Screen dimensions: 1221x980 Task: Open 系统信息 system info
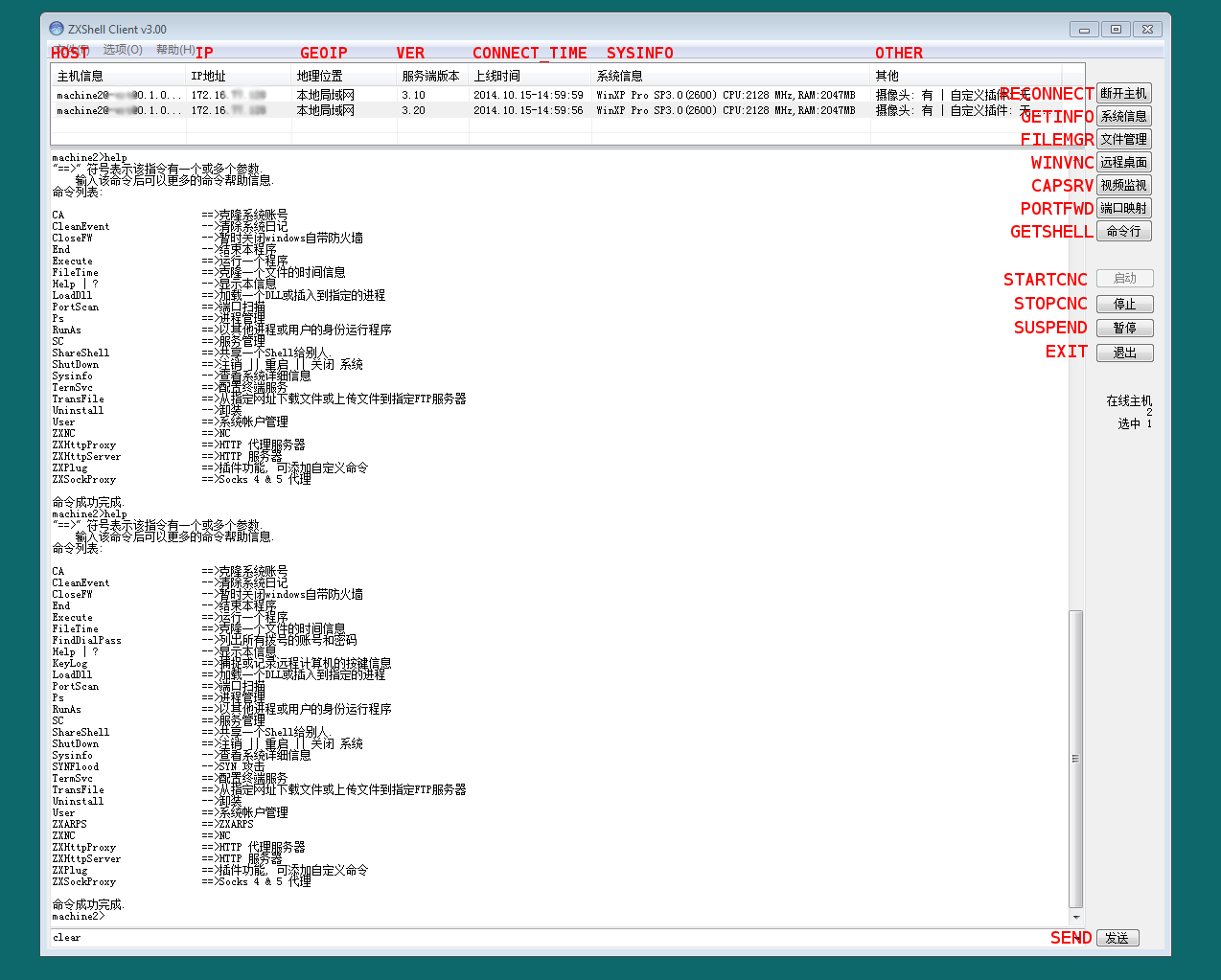[x=1123, y=117]
